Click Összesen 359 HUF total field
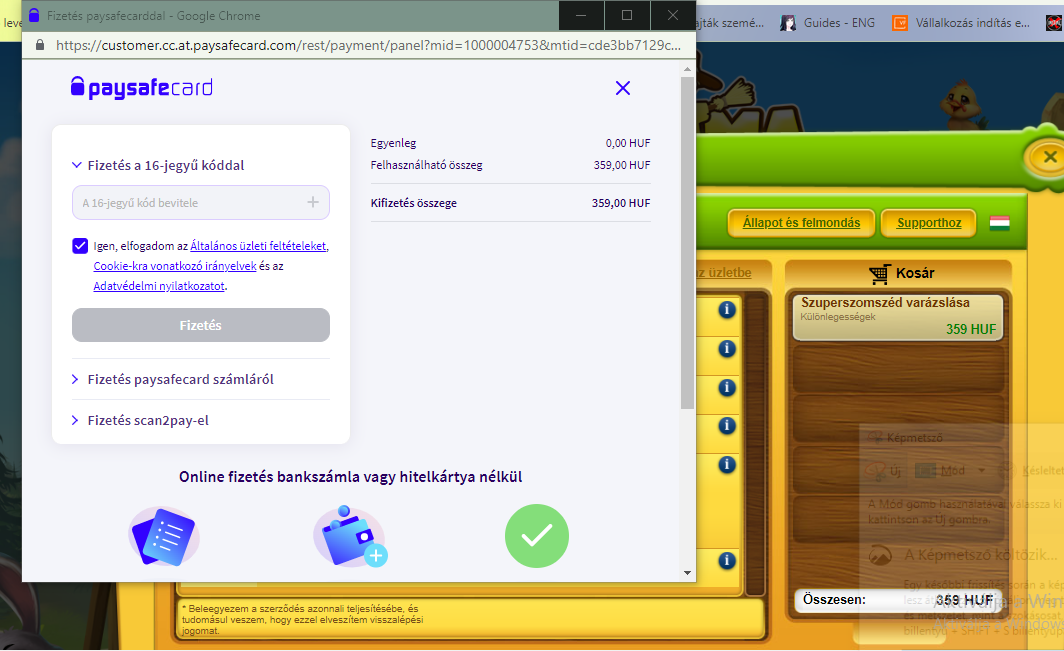Viewport: 1064px width, 651px height. tap(898, 600)
